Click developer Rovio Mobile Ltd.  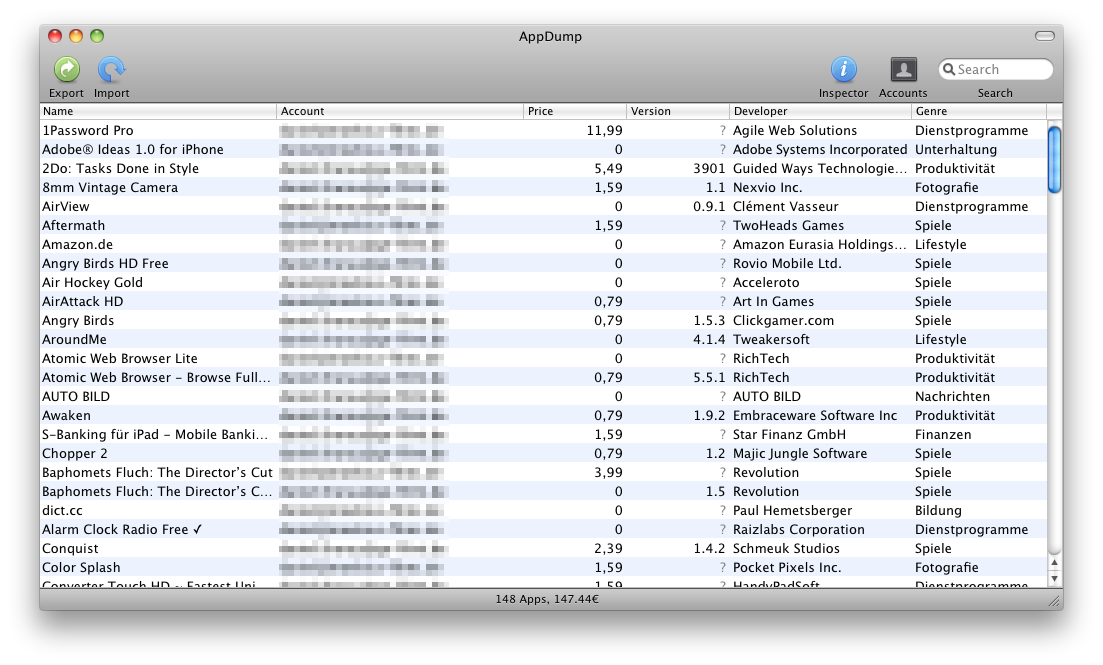click(787, 263)
